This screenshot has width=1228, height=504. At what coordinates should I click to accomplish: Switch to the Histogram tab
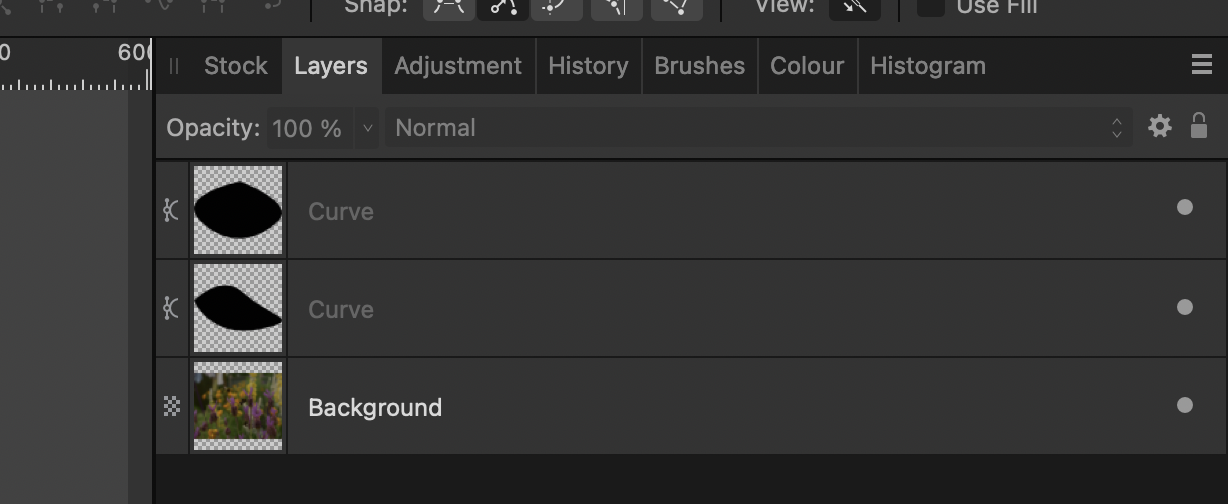(928, 66)
